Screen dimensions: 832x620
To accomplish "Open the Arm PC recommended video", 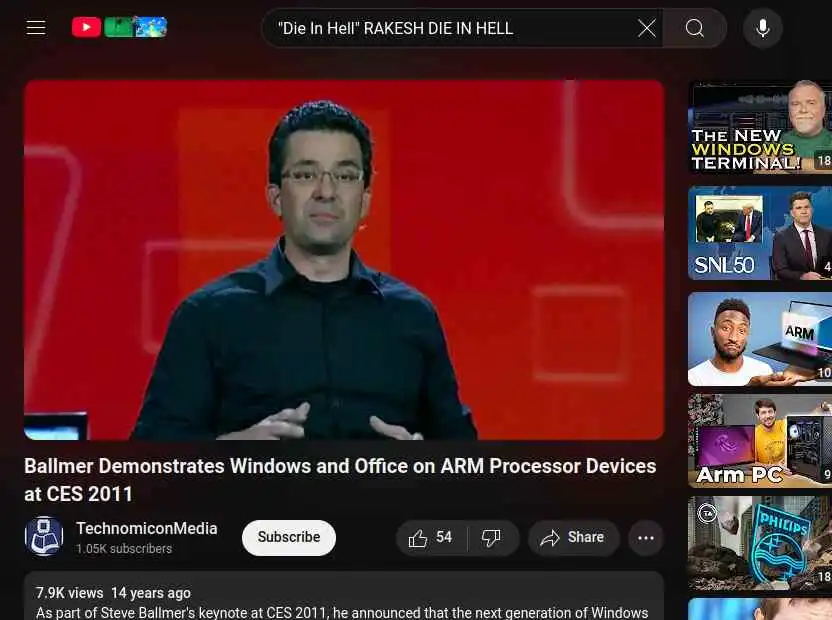I will pyautogui.click(x=760, y=441).
